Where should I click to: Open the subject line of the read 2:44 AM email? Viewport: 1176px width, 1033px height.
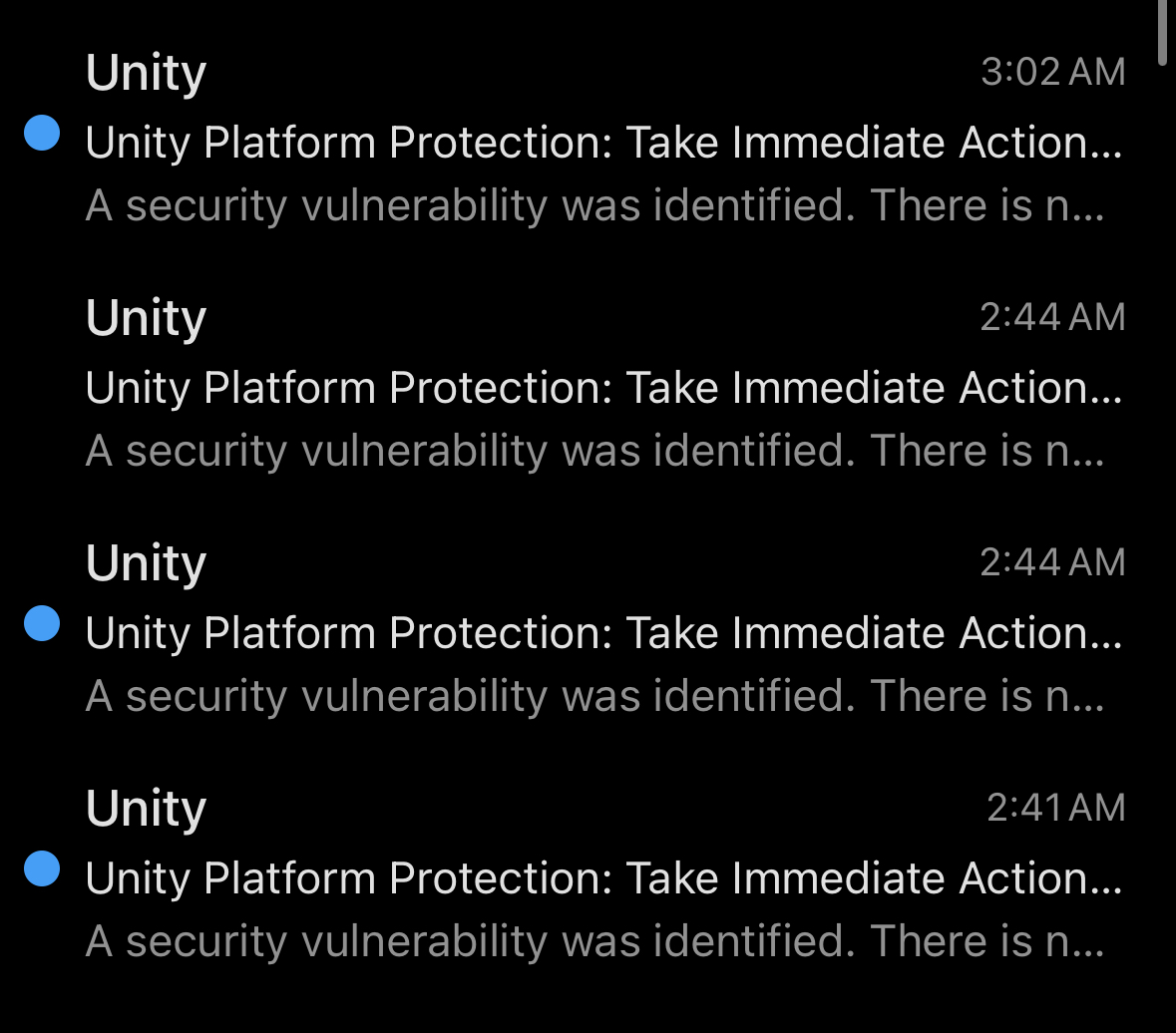click(x=603, y=388)
